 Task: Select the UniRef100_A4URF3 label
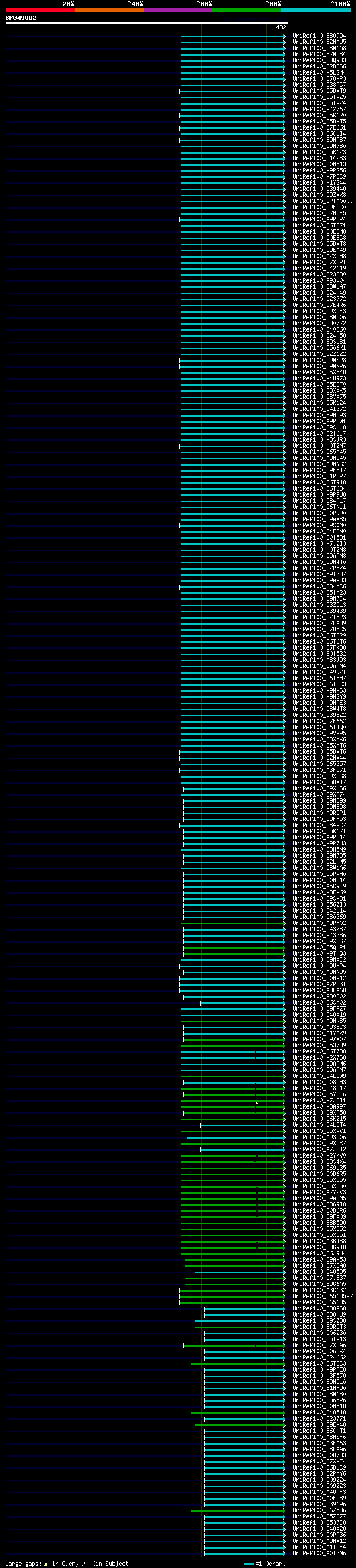[x=319, y=1492]
